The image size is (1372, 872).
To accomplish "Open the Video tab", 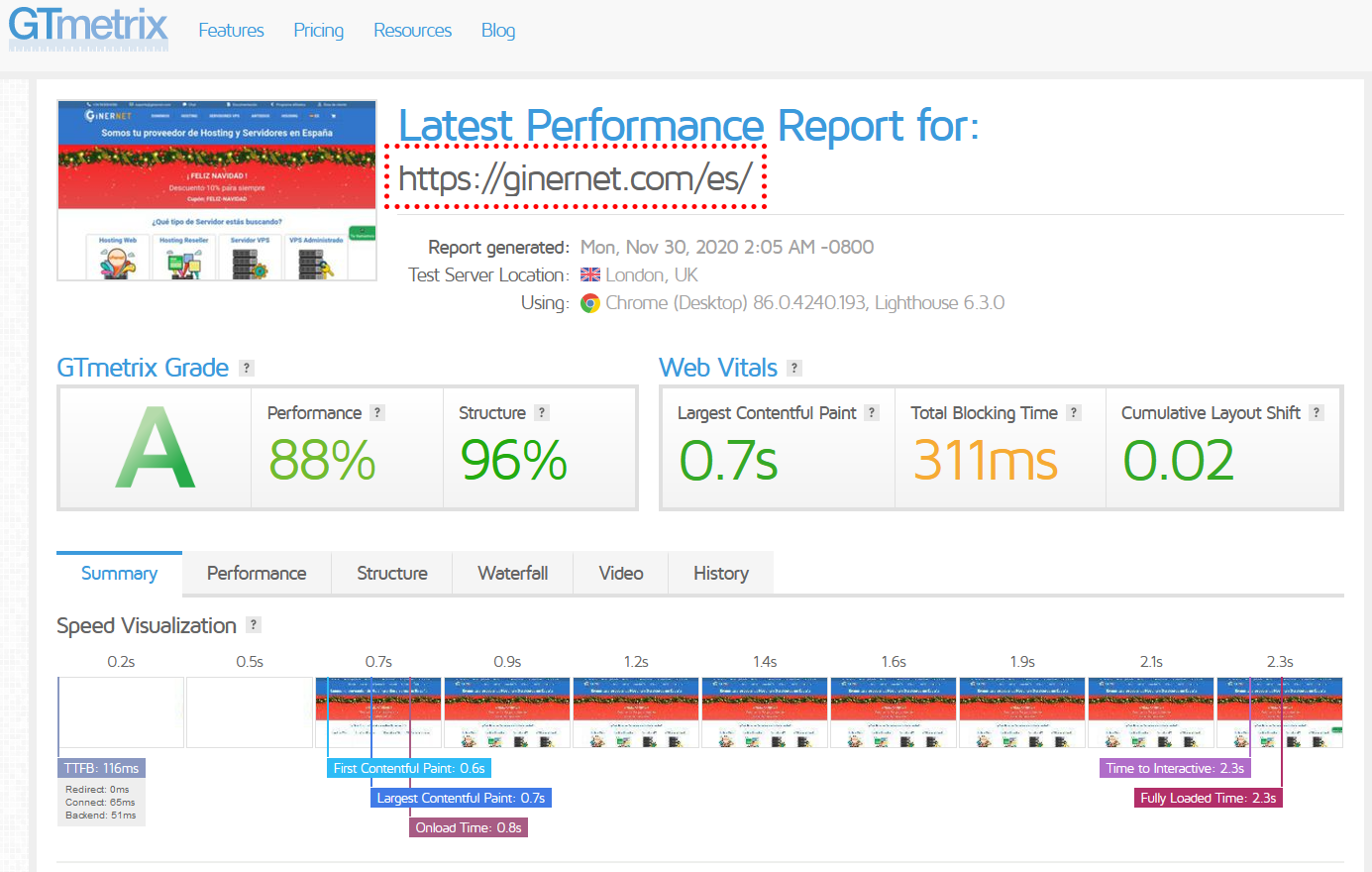I will (621, 573).
